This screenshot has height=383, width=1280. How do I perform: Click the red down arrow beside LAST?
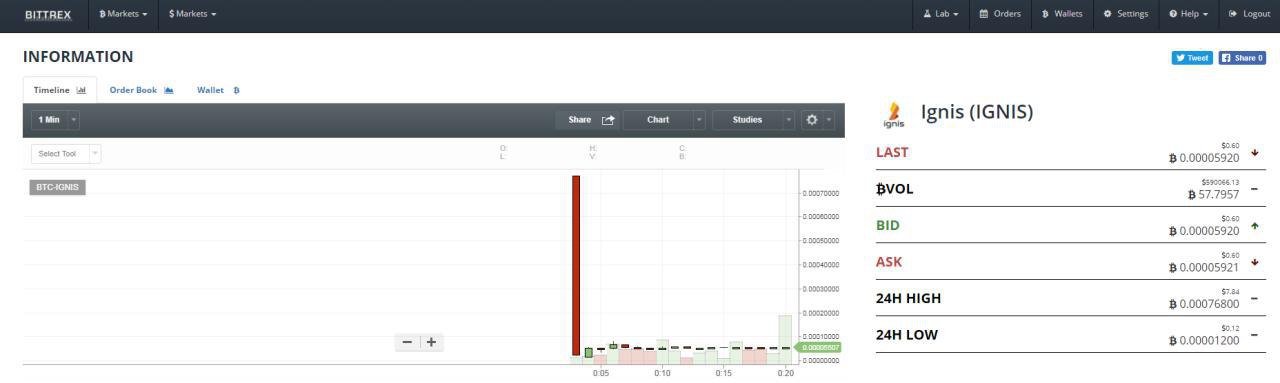point(1254,153)
